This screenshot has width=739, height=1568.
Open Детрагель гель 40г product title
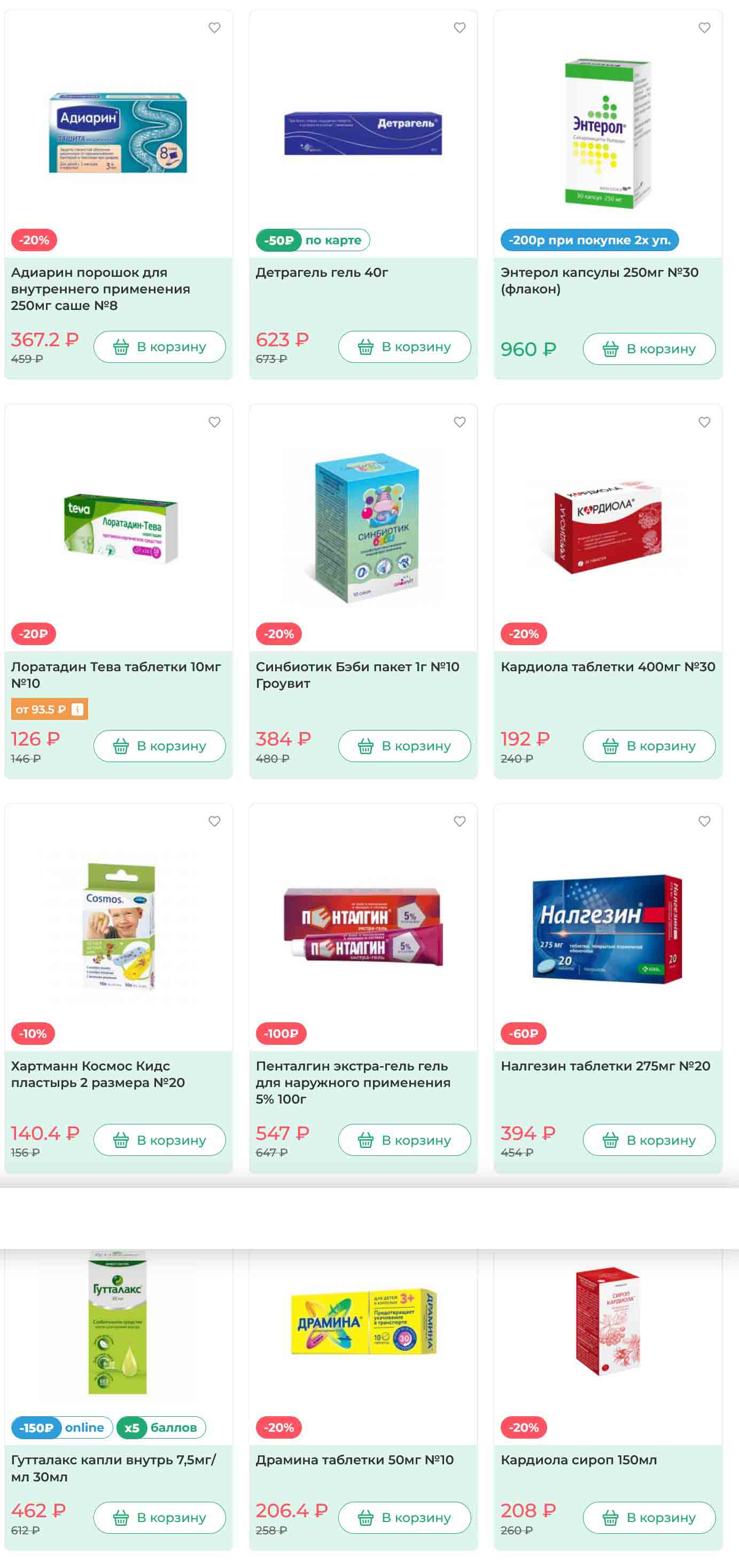[322, 273]
